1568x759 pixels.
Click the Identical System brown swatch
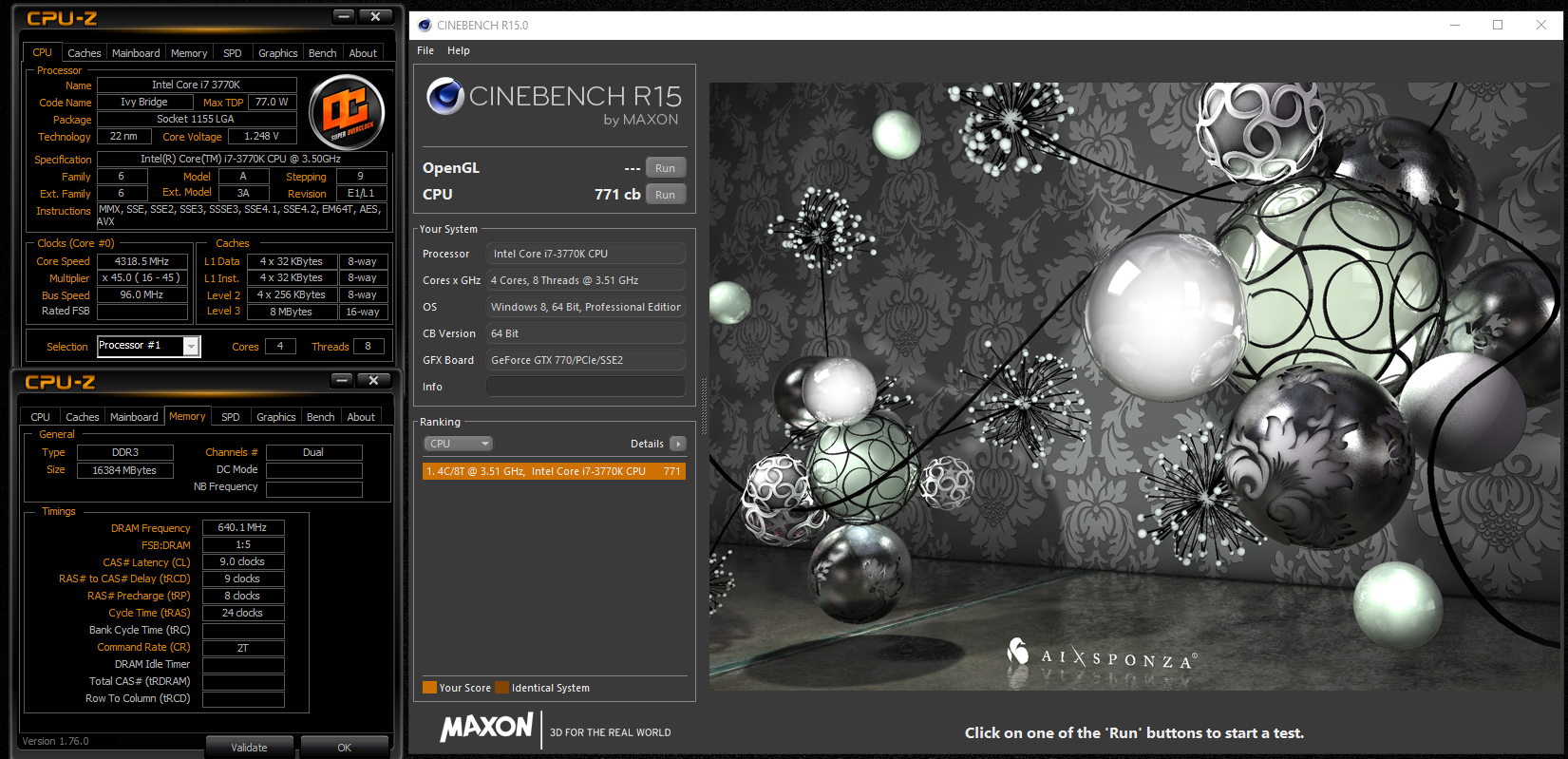click(x=501, y=688)
